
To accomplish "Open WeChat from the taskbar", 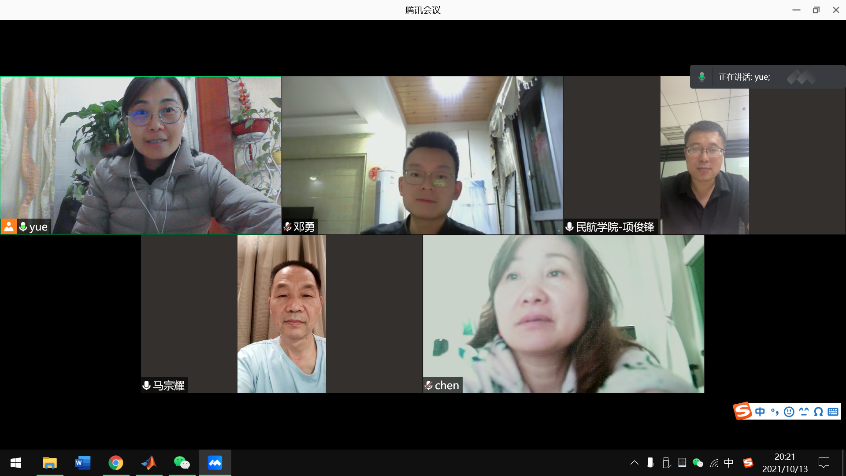I will [181, 463].
